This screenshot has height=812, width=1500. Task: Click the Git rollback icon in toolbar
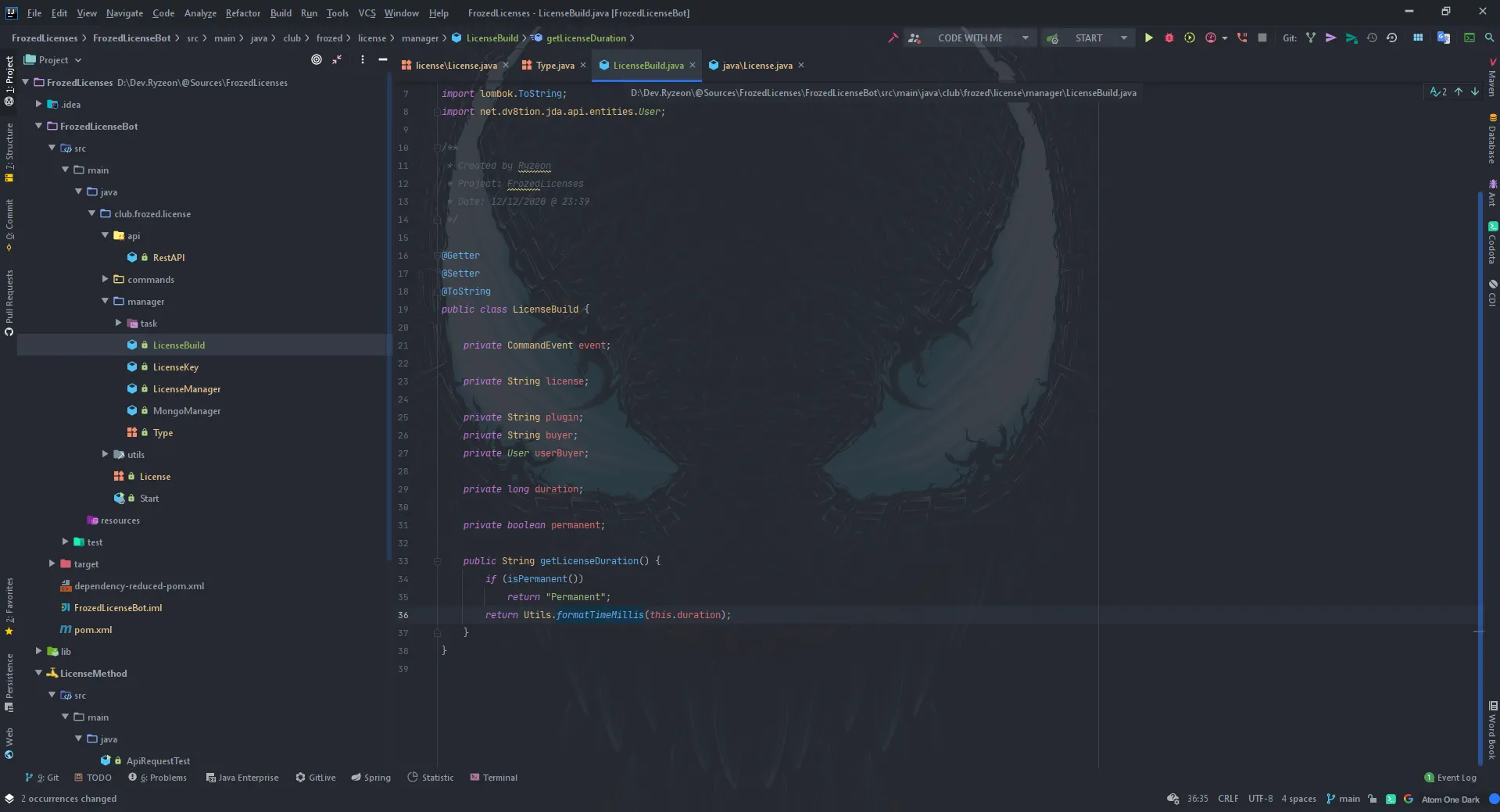(1391, 38)
